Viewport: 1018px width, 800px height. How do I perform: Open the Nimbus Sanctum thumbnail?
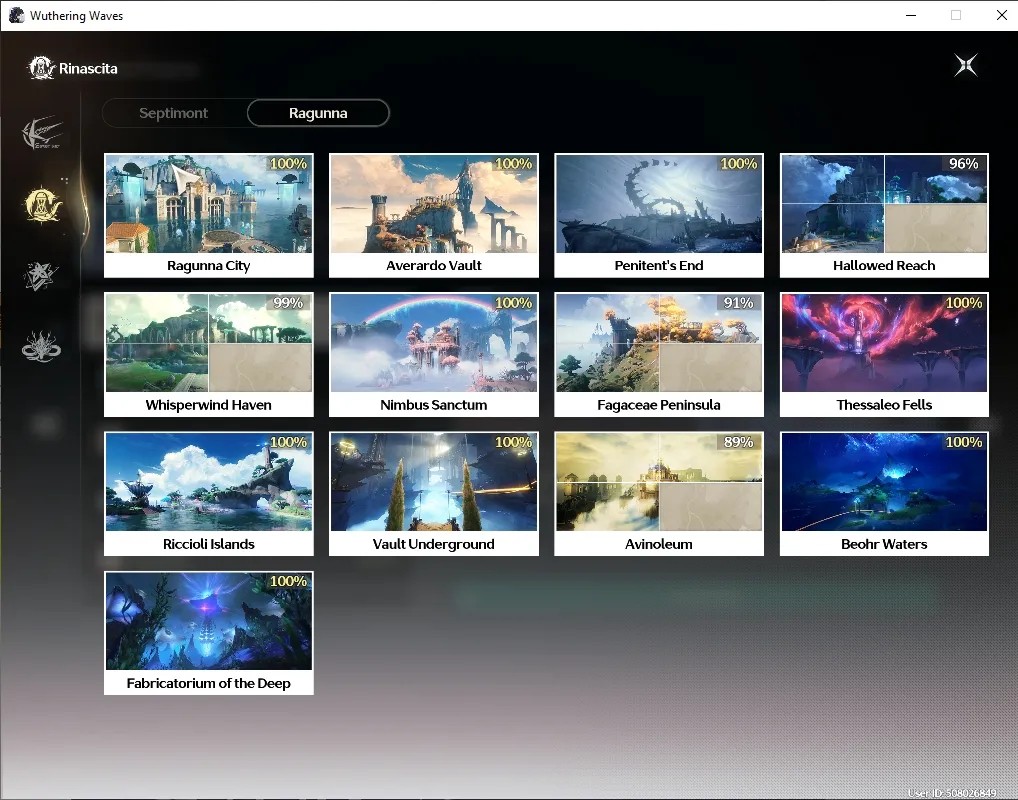434,355
